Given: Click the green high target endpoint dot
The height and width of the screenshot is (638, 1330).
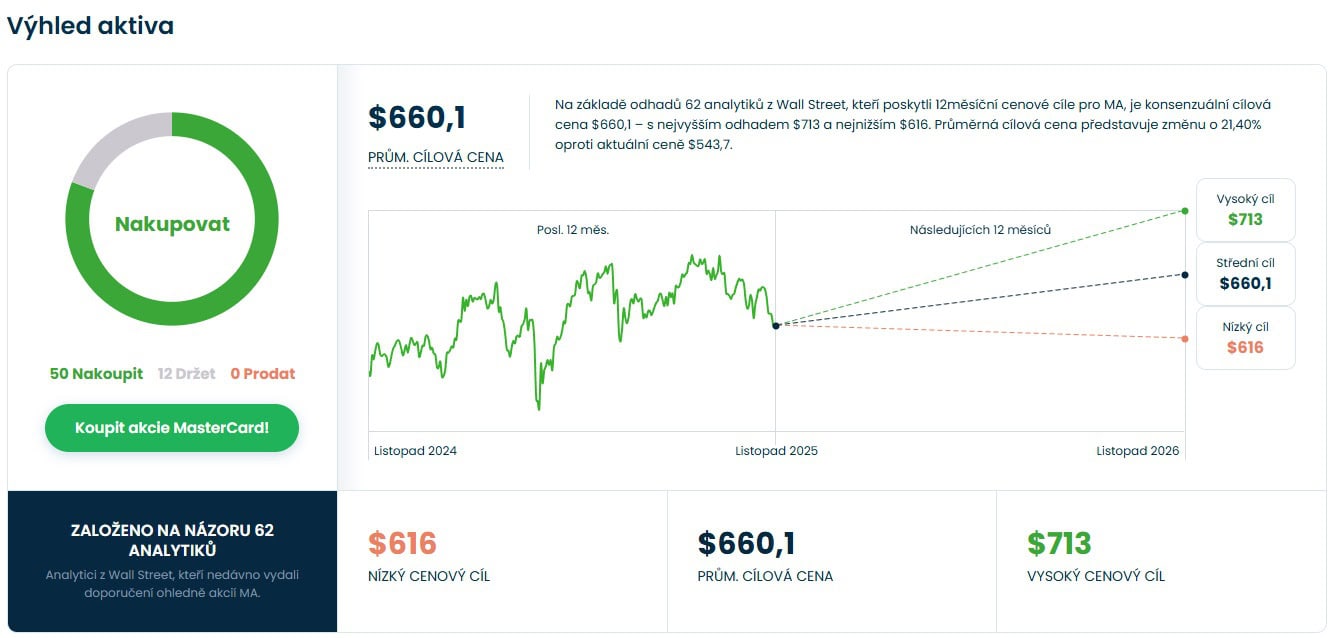Looking at the screenshot, I should point(1185,211).
